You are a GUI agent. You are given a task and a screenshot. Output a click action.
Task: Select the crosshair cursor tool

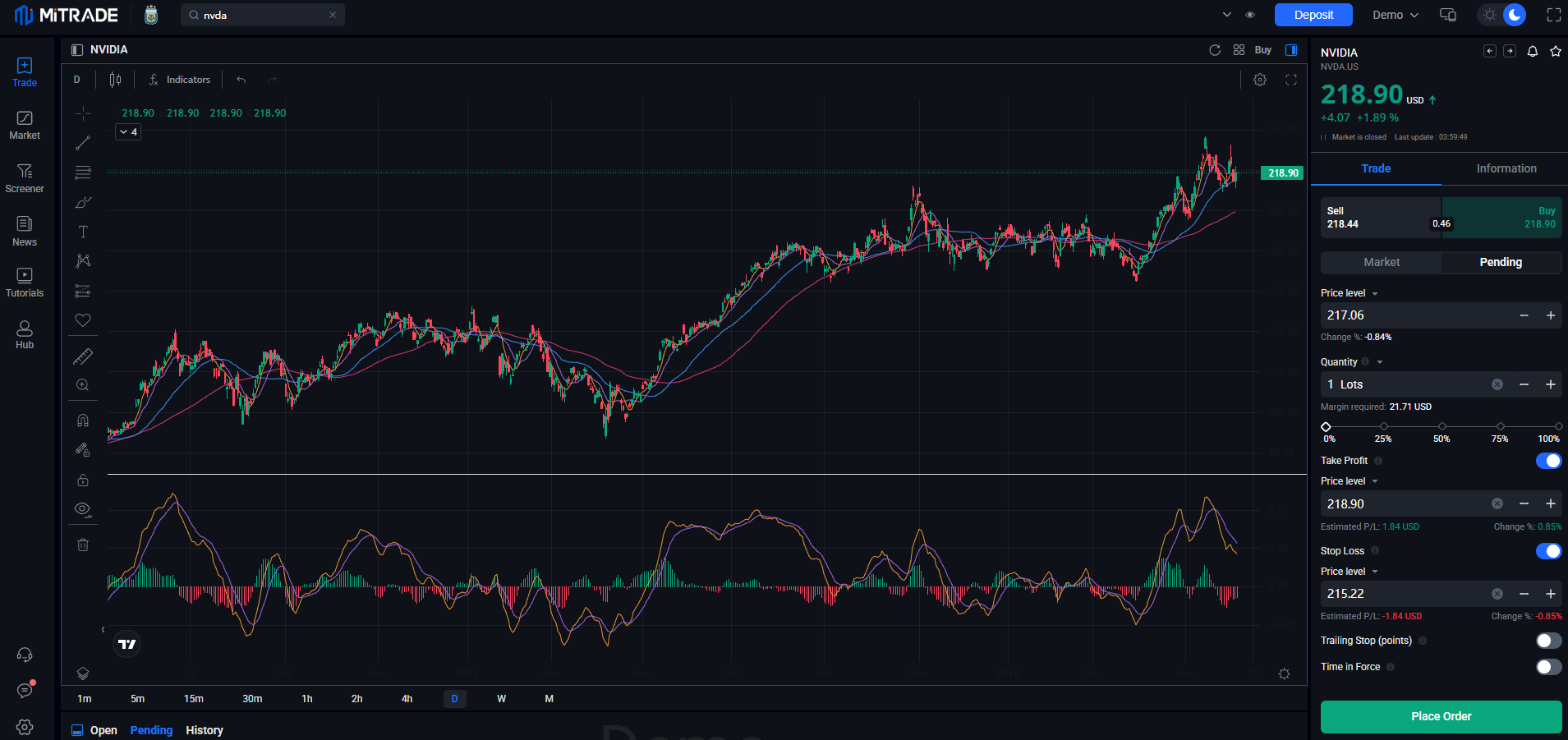click(x=83, y=113)
